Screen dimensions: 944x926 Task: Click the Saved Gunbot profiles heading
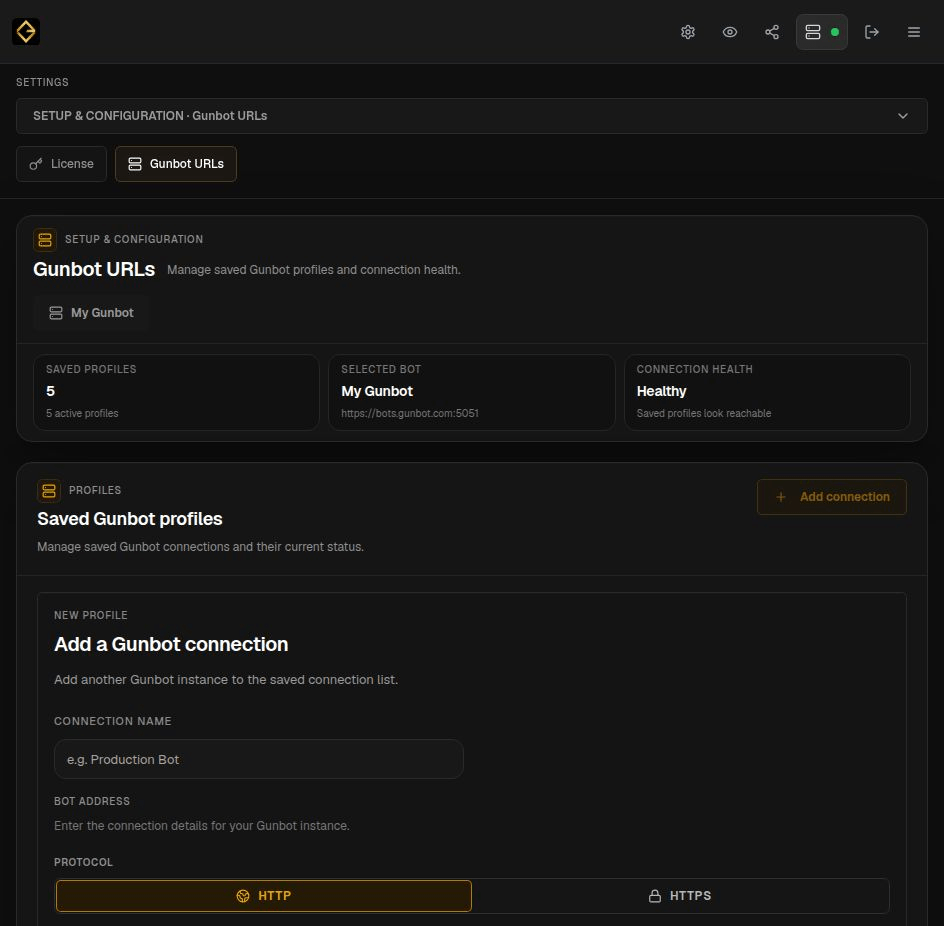[129, 518]
